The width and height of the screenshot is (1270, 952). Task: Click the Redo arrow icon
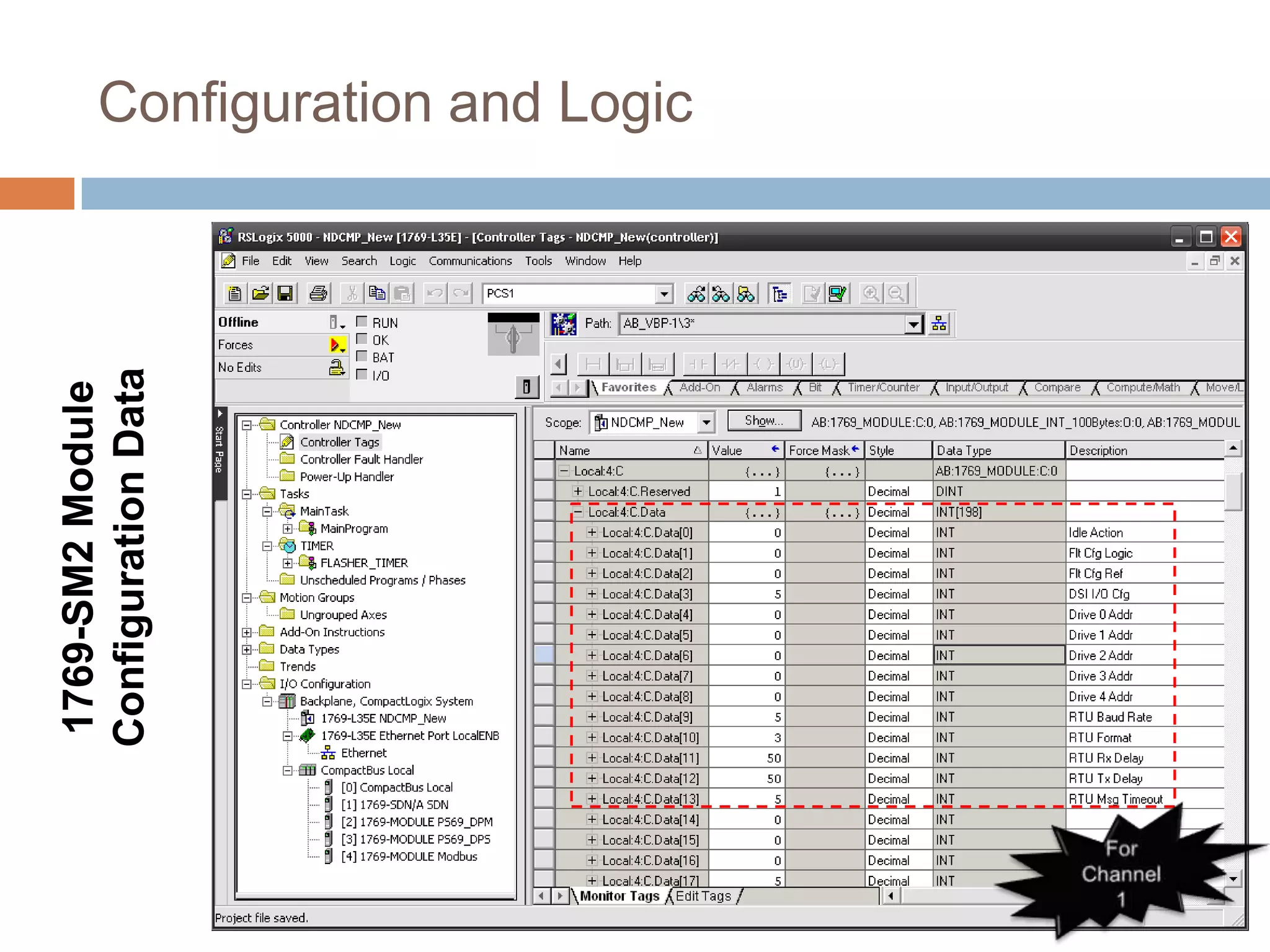coord(461,293)
